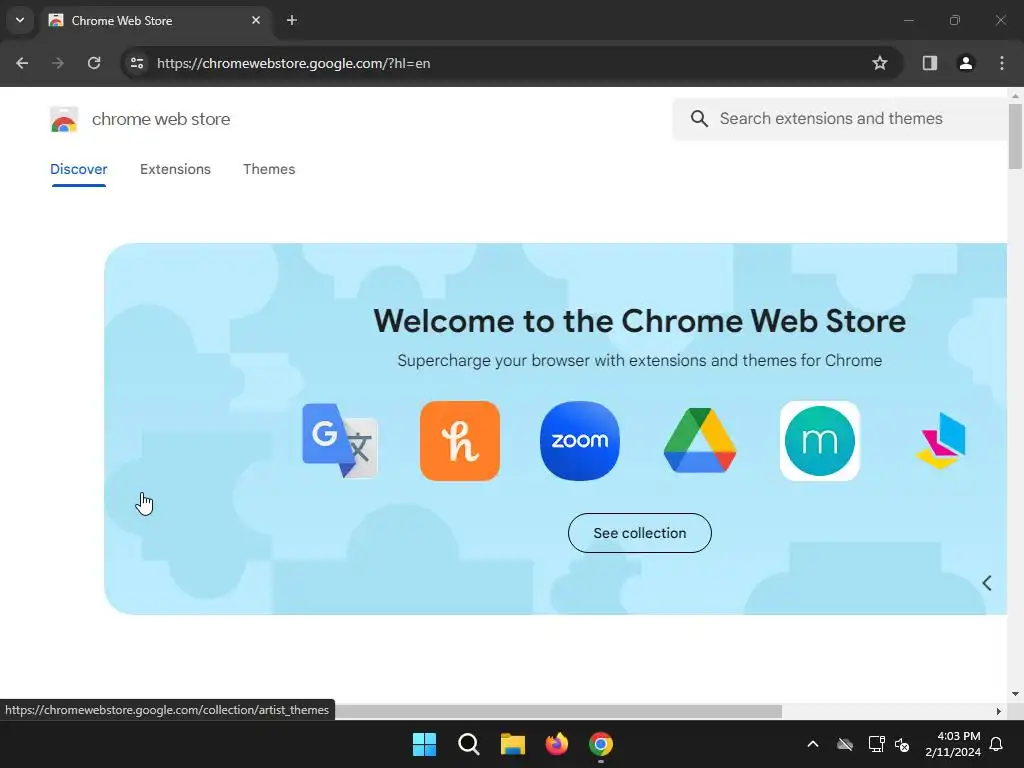This screenshot has height=768, width=1024.
Task: Open the Chrome profile avatar icon
Action: coord(966,63)
